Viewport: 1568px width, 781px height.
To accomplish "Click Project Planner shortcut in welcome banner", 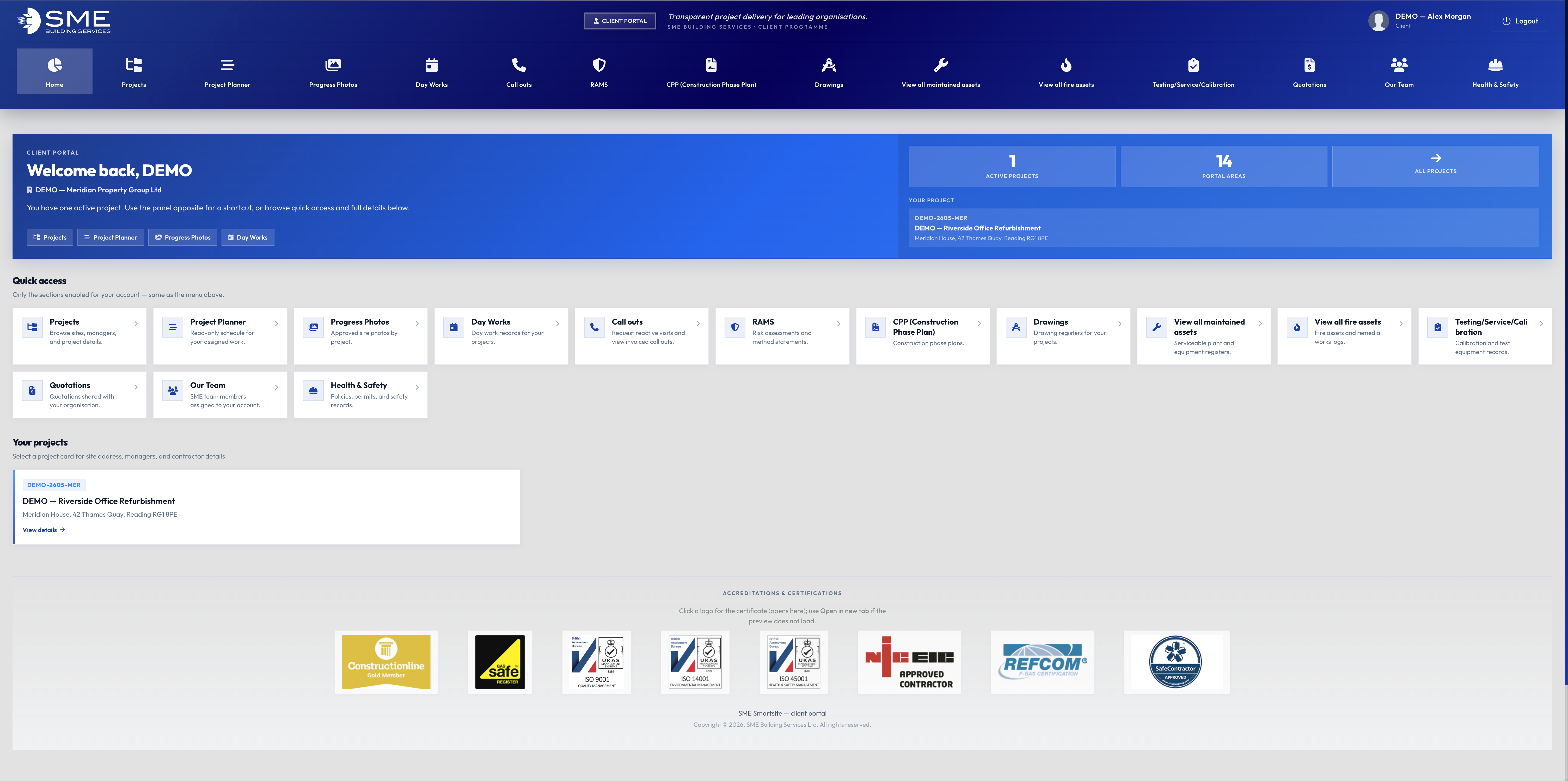I will tap(110, 237).
